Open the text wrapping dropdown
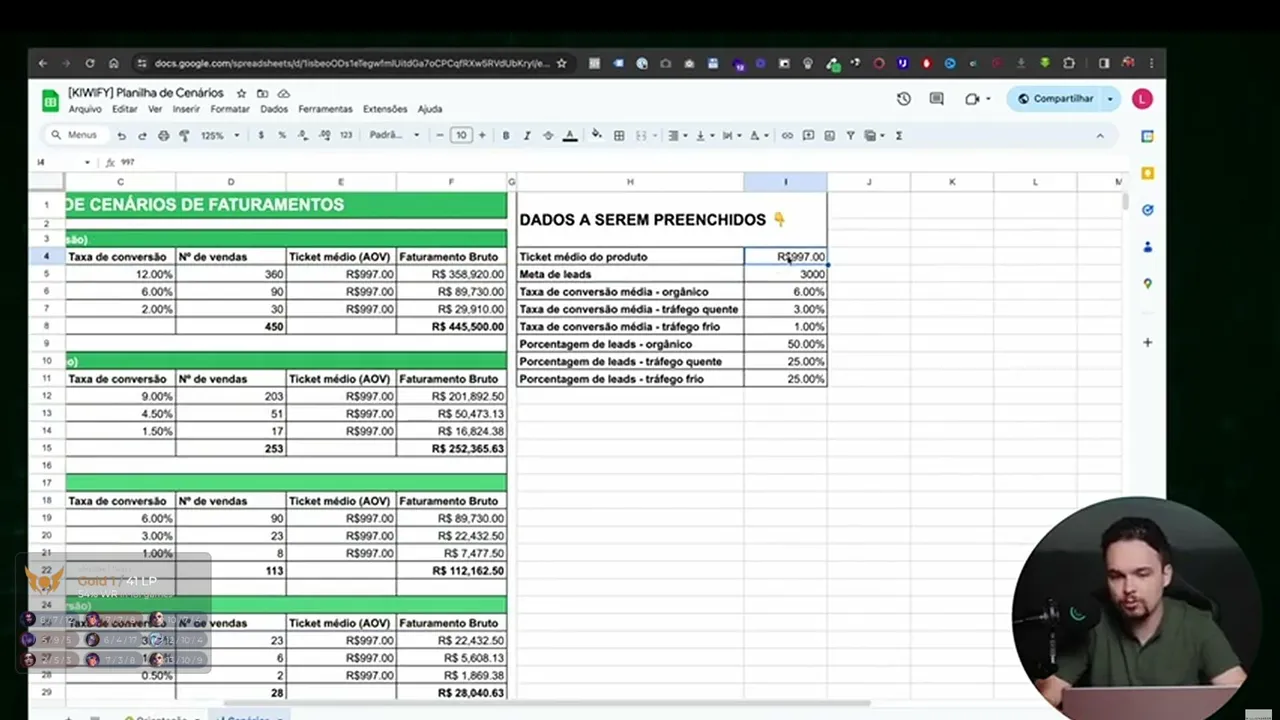The image size is (1280, 720). (730, 135)
